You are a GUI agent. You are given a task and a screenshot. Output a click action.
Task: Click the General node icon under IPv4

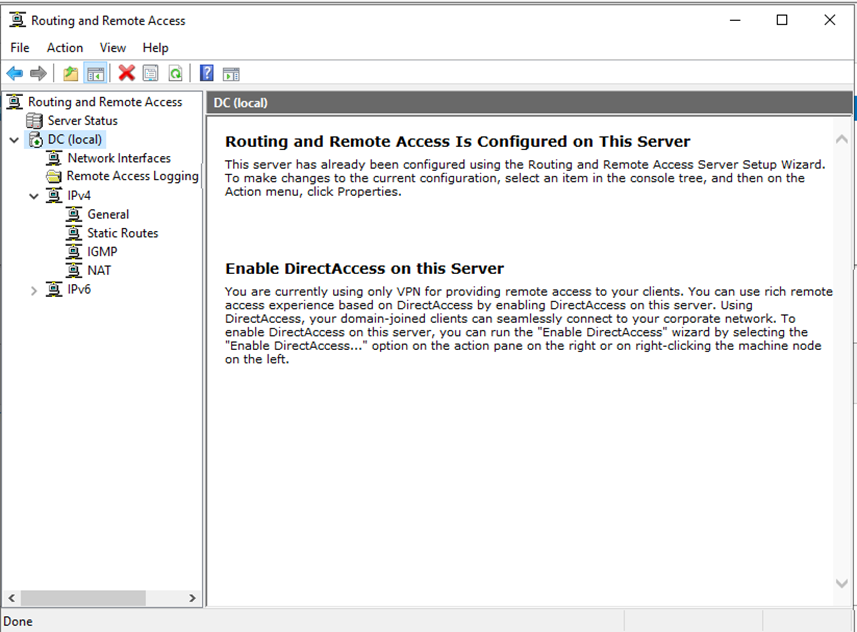click(74, 214)
